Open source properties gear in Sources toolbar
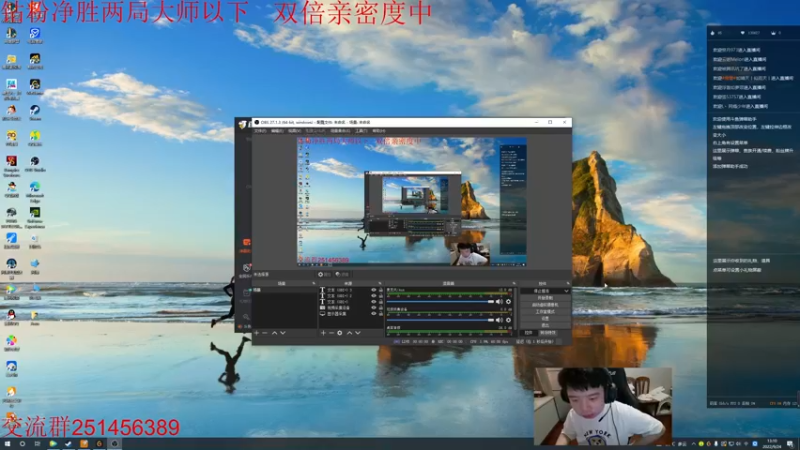Viewport: 800px width, 450px height. pos(340,333)
